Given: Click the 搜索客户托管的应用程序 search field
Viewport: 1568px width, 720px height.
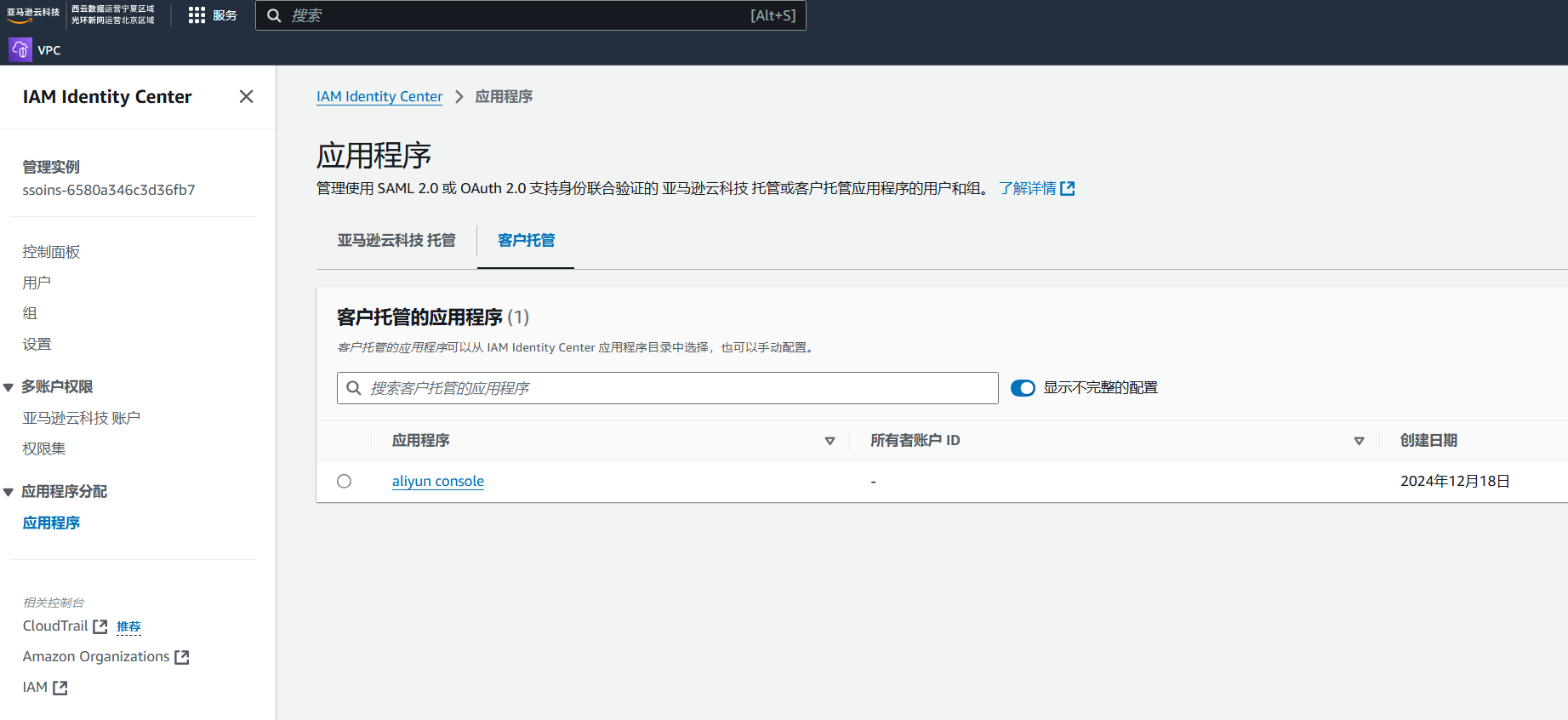Looking at the screenshot, I should click(668, 388).
